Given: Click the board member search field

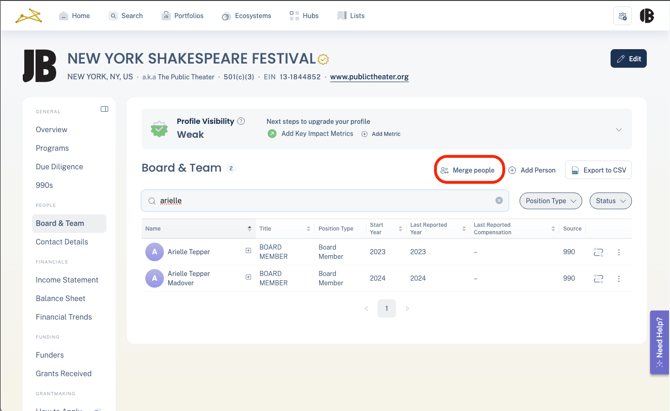Looking at the screenshot, I should (320, 201).
